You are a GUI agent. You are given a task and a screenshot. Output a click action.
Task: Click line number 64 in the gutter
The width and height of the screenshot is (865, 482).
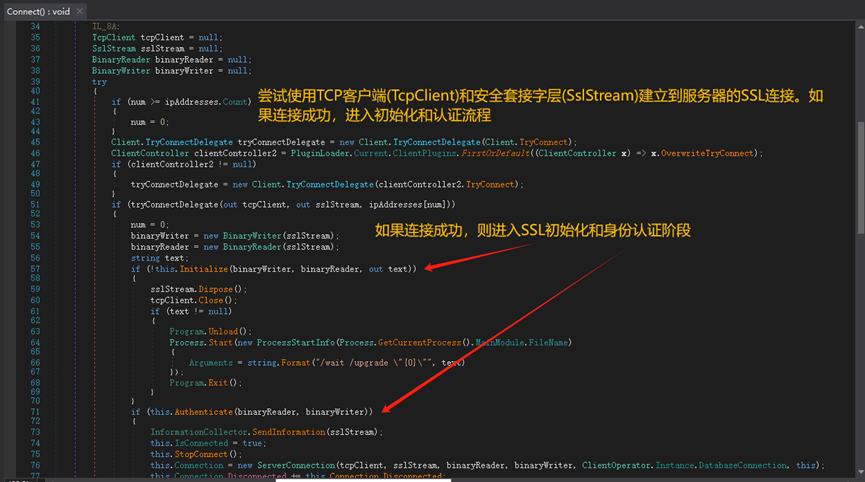coord(35,342)
